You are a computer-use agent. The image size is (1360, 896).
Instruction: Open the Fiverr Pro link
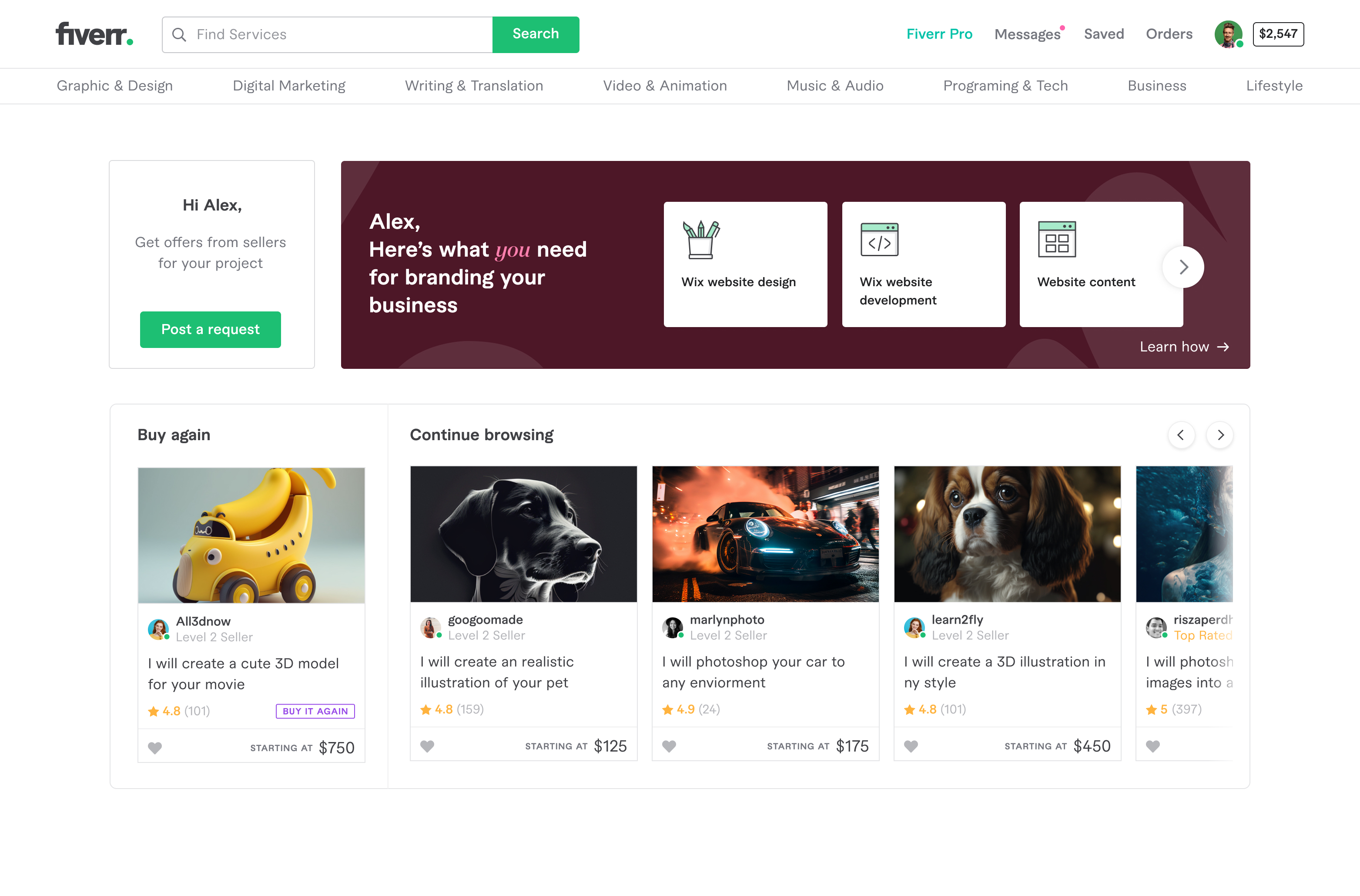pos(939,34)
